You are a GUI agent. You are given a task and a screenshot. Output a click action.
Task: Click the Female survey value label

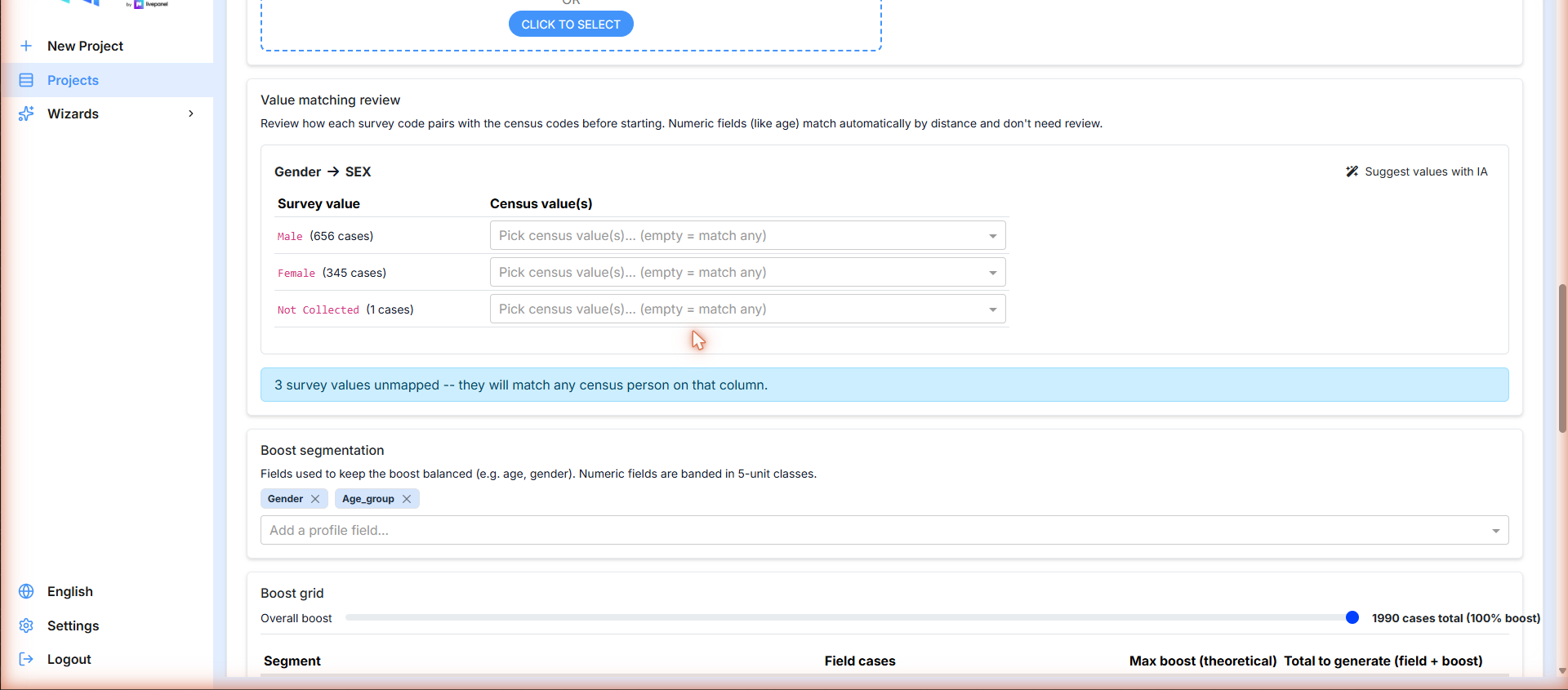point(296,273)
